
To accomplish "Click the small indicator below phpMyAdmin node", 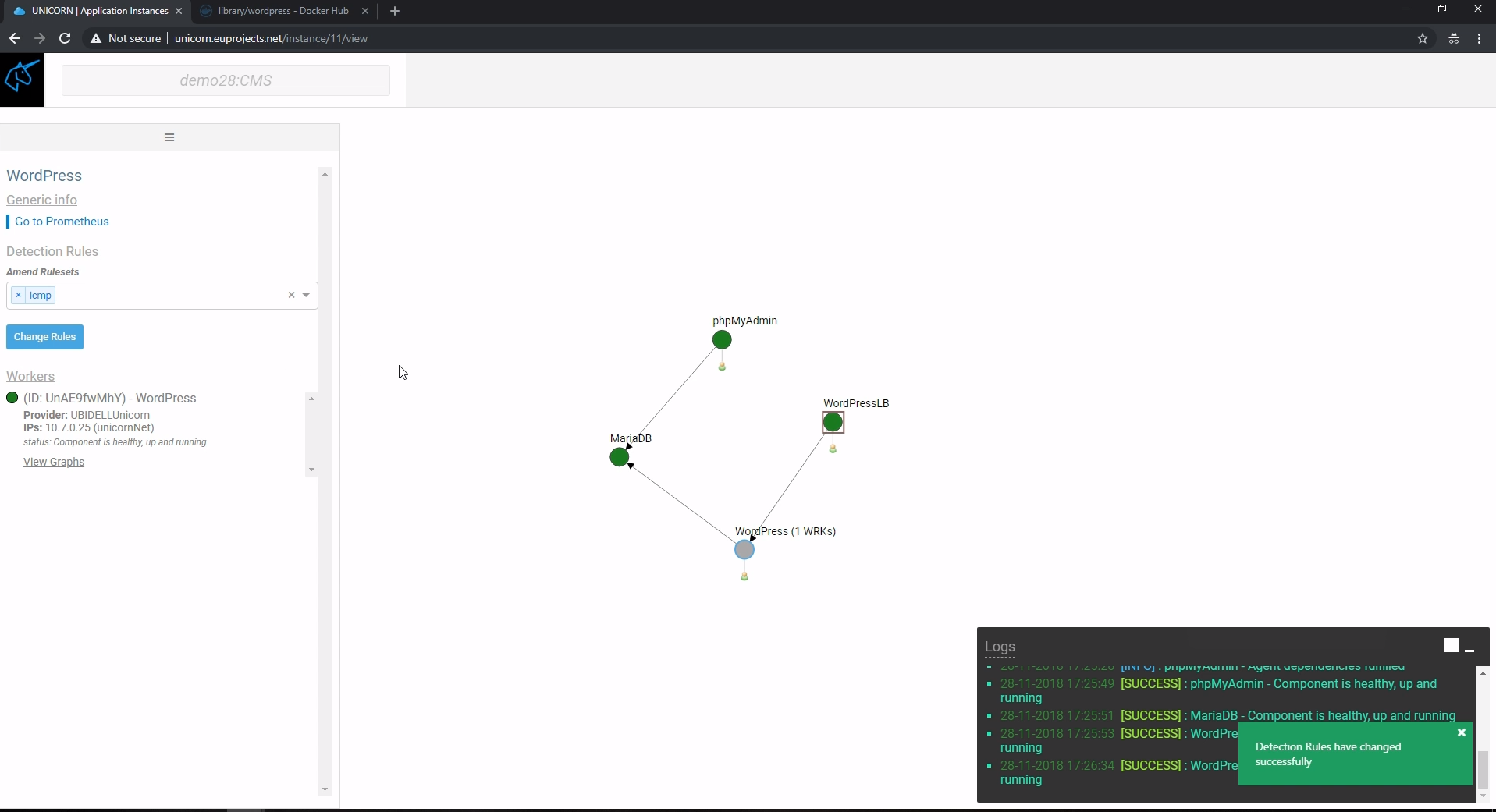I will [x=723, y=366].
